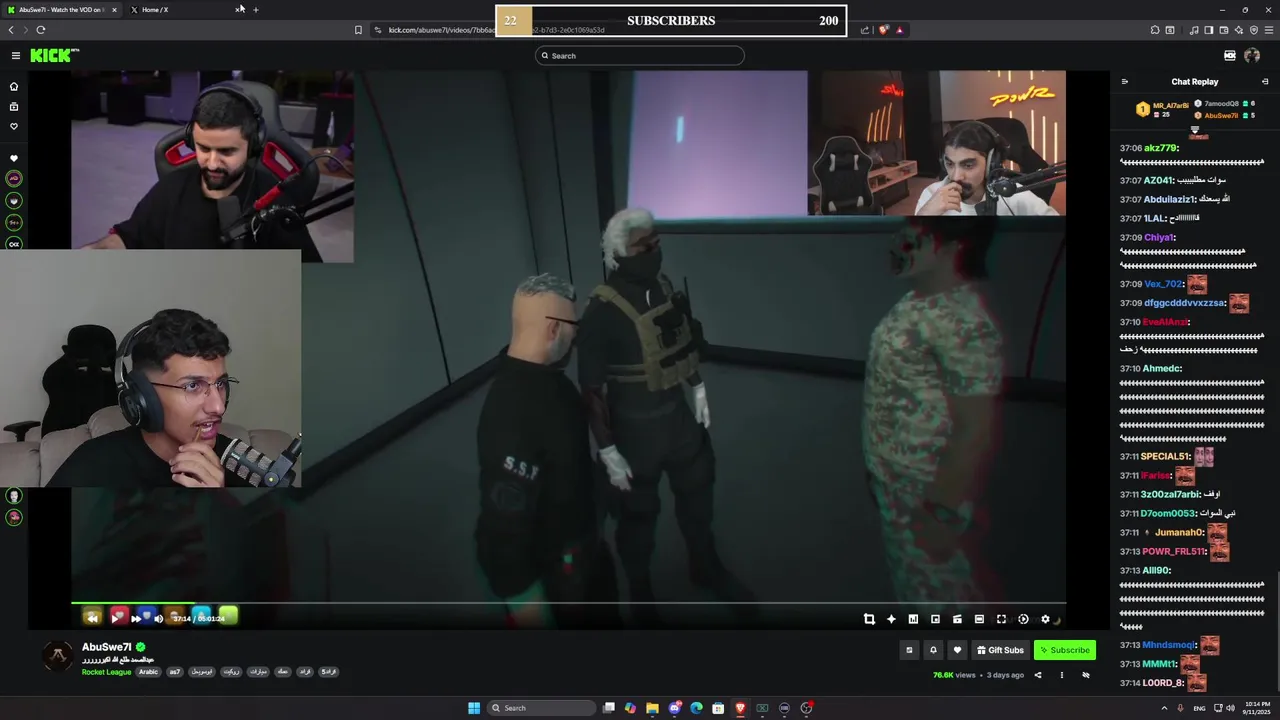Go back in the browser

11,30
